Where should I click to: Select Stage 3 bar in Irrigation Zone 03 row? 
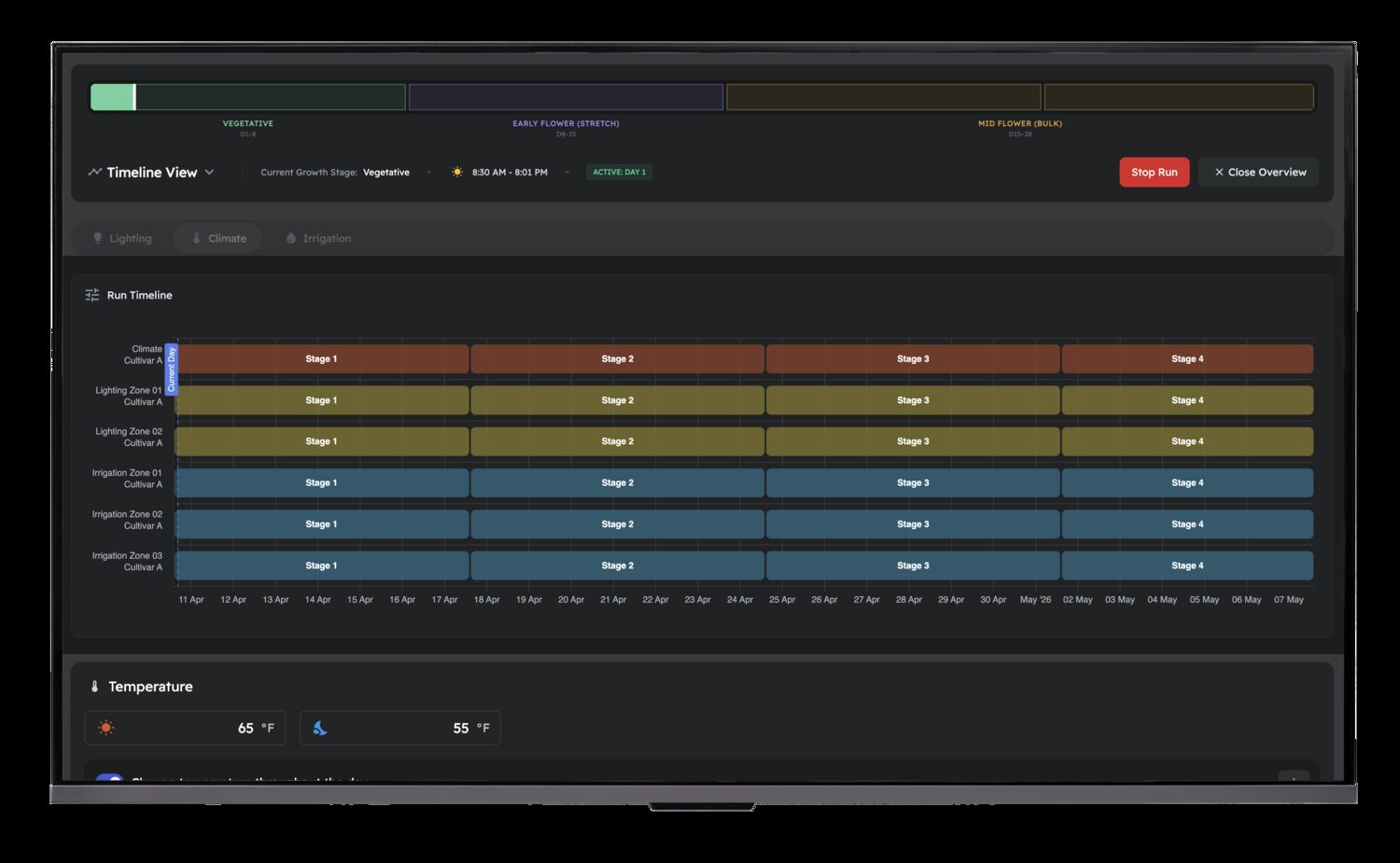coord(913,565)
